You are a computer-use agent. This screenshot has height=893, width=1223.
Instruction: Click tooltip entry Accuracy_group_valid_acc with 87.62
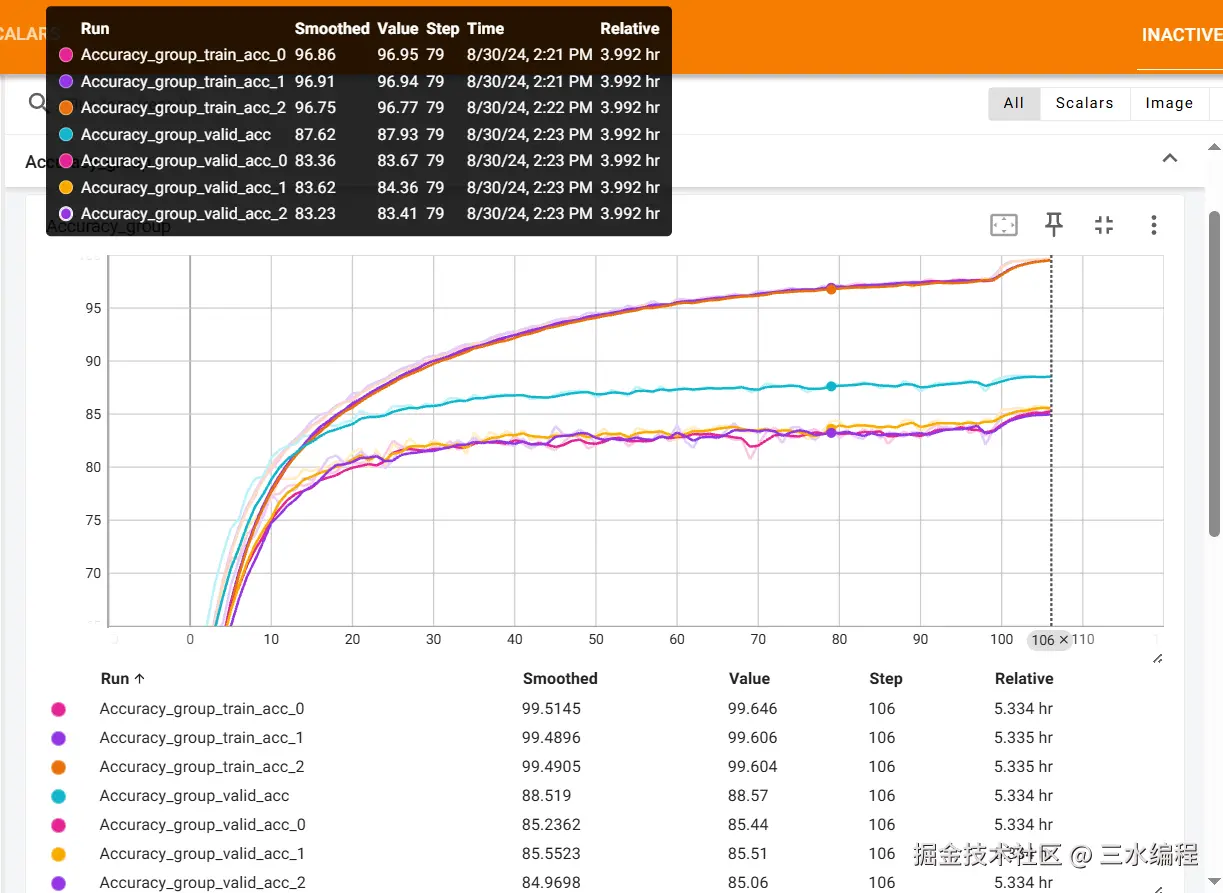(x=359, y=134)
